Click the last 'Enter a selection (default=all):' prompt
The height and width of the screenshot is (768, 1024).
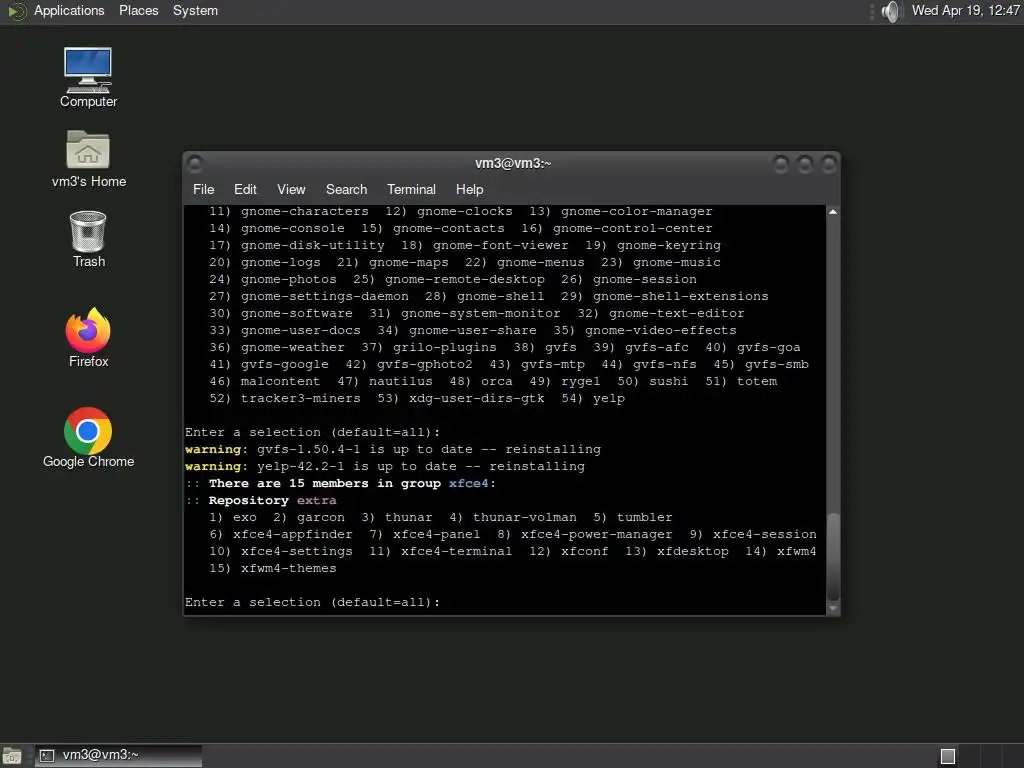312,602
